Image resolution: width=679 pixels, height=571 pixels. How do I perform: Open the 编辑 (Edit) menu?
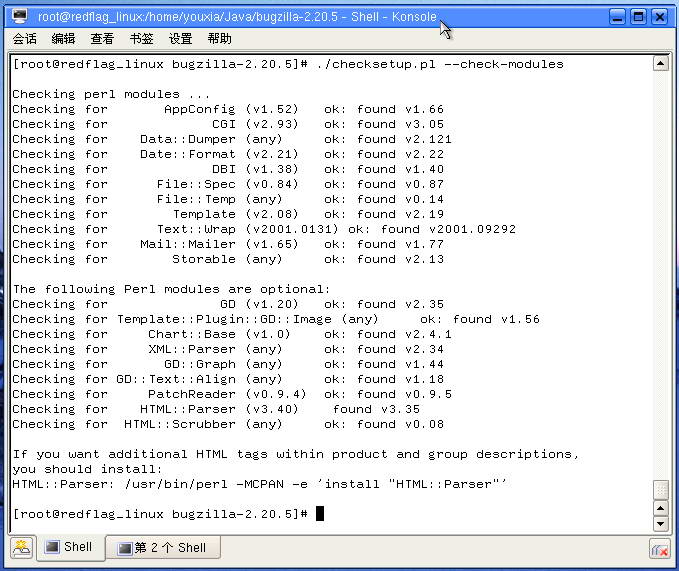click(63, 39)
